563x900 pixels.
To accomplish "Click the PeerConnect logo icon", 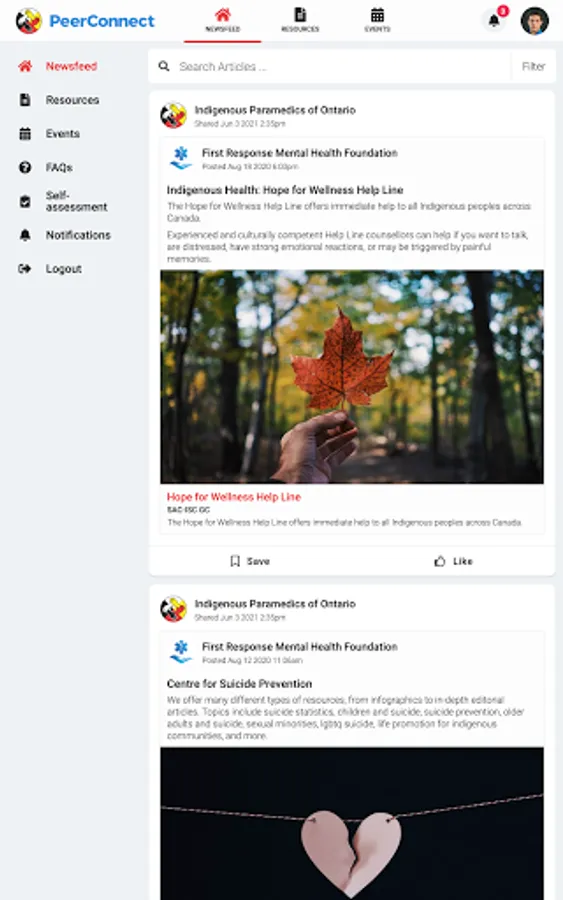I will [x=28, y=21].
